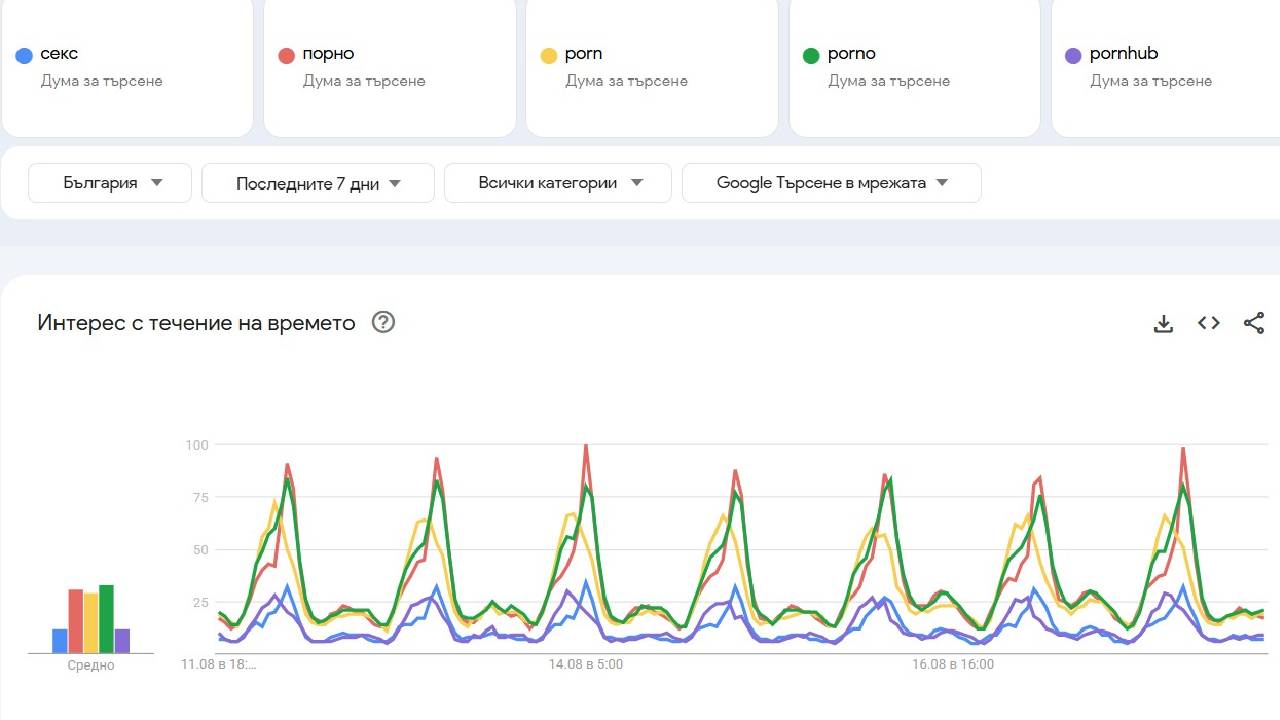
Task: Click the red dot for порно term
Action: point(286,54)
